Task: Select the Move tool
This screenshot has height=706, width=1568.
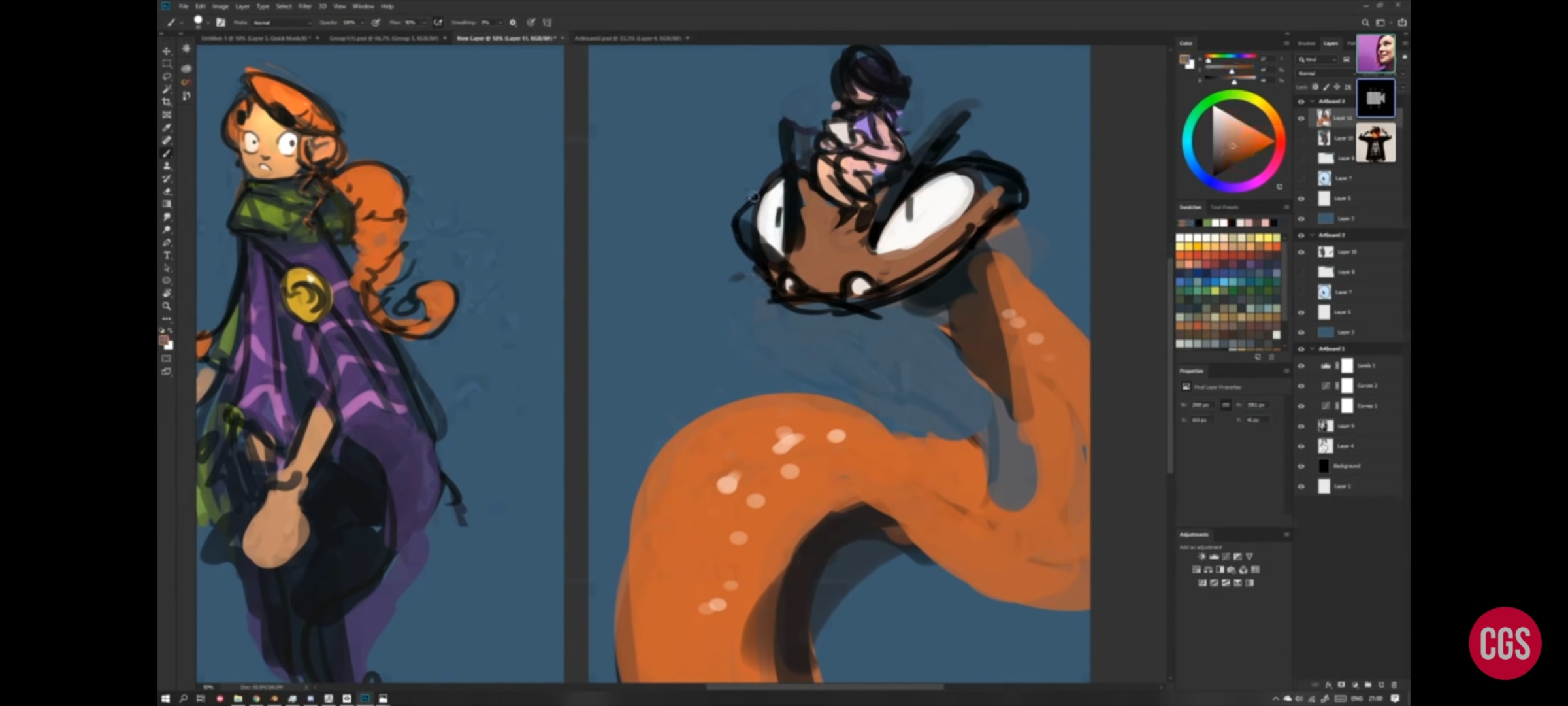Action: coord(167,51)
